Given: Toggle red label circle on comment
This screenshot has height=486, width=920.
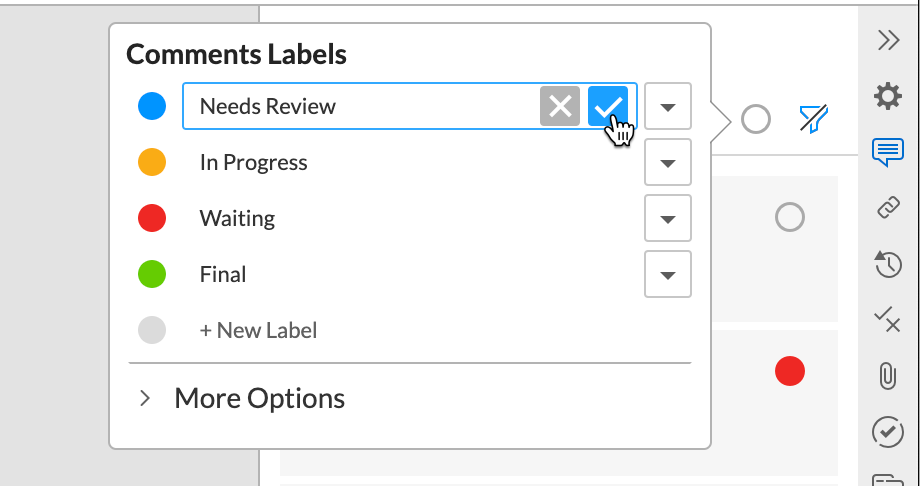Looking at the screenshot, I should 790,371.
